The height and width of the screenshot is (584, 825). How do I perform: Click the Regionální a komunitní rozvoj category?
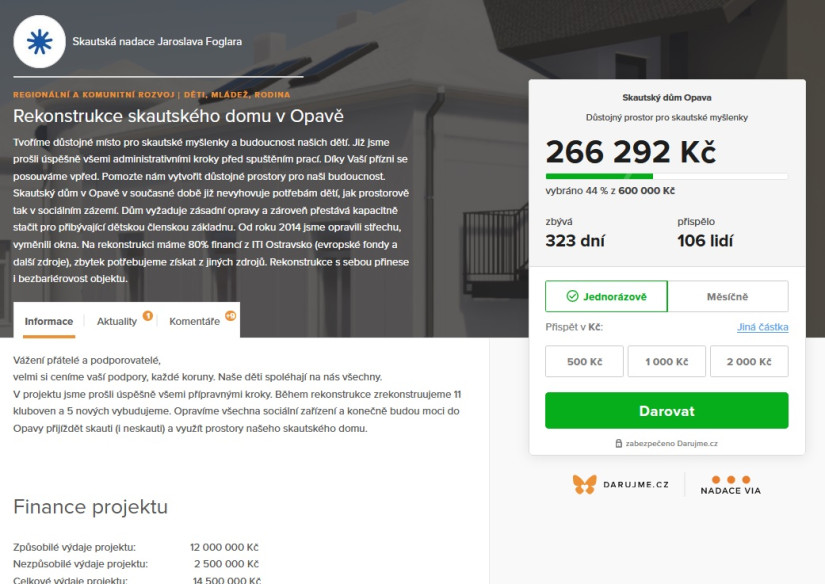click(x=94, y=95)
